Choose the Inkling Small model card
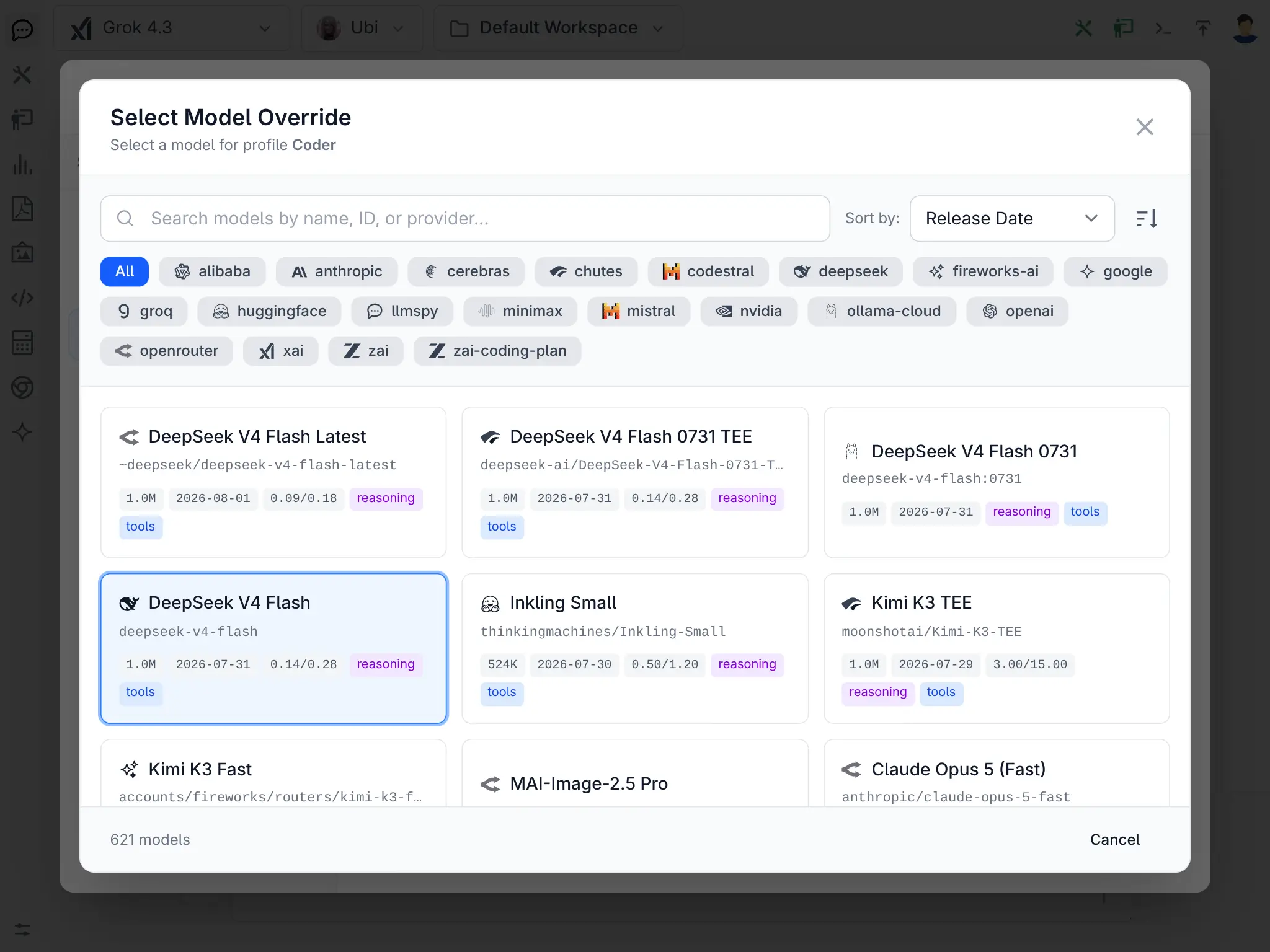The height and width of the screenshot is (952, 1270). click(x=635, y=648)
